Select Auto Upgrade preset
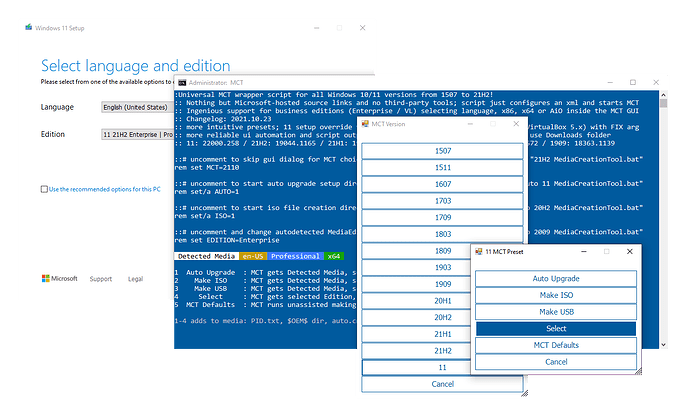This screenshot has width=690, height=416. 556,278
